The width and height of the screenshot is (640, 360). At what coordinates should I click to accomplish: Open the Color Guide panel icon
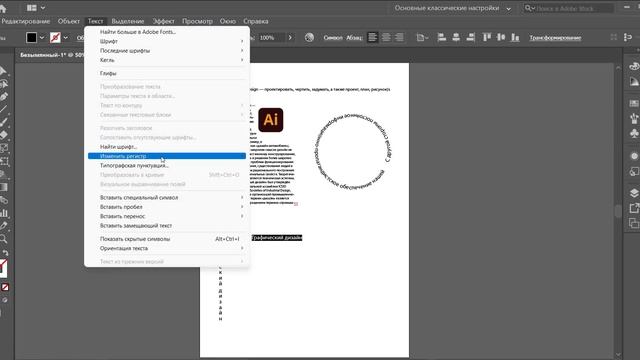tap(634, 82)
